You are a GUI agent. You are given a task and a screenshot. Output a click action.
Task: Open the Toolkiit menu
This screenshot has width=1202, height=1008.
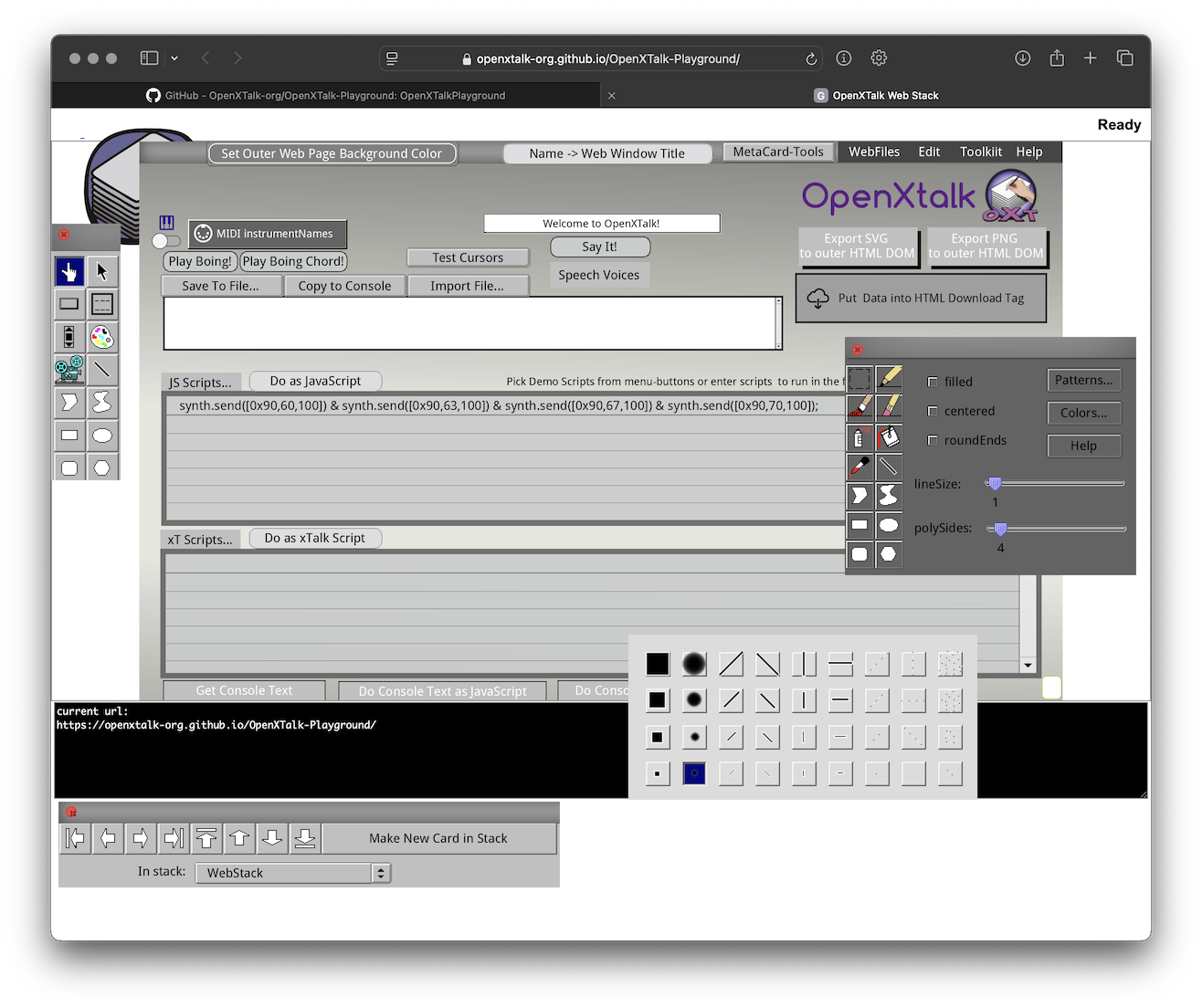981,152
